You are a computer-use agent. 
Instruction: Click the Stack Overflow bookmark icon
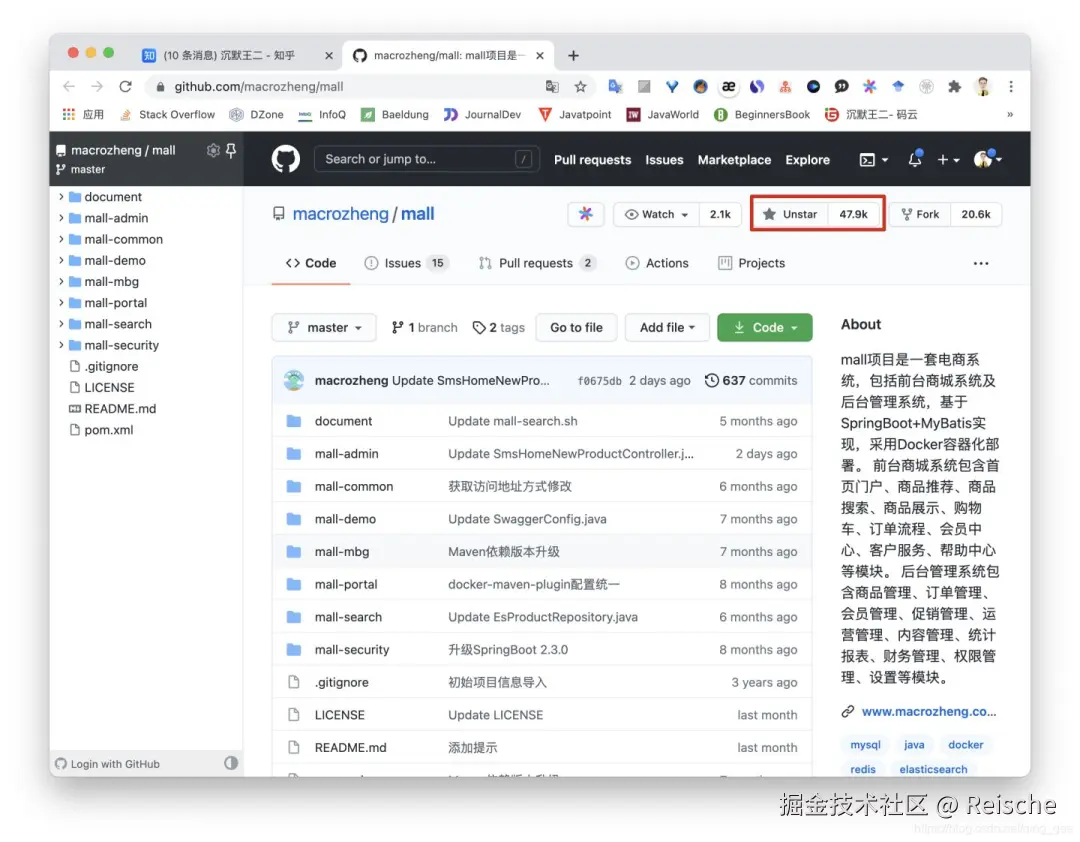point(125,114)
